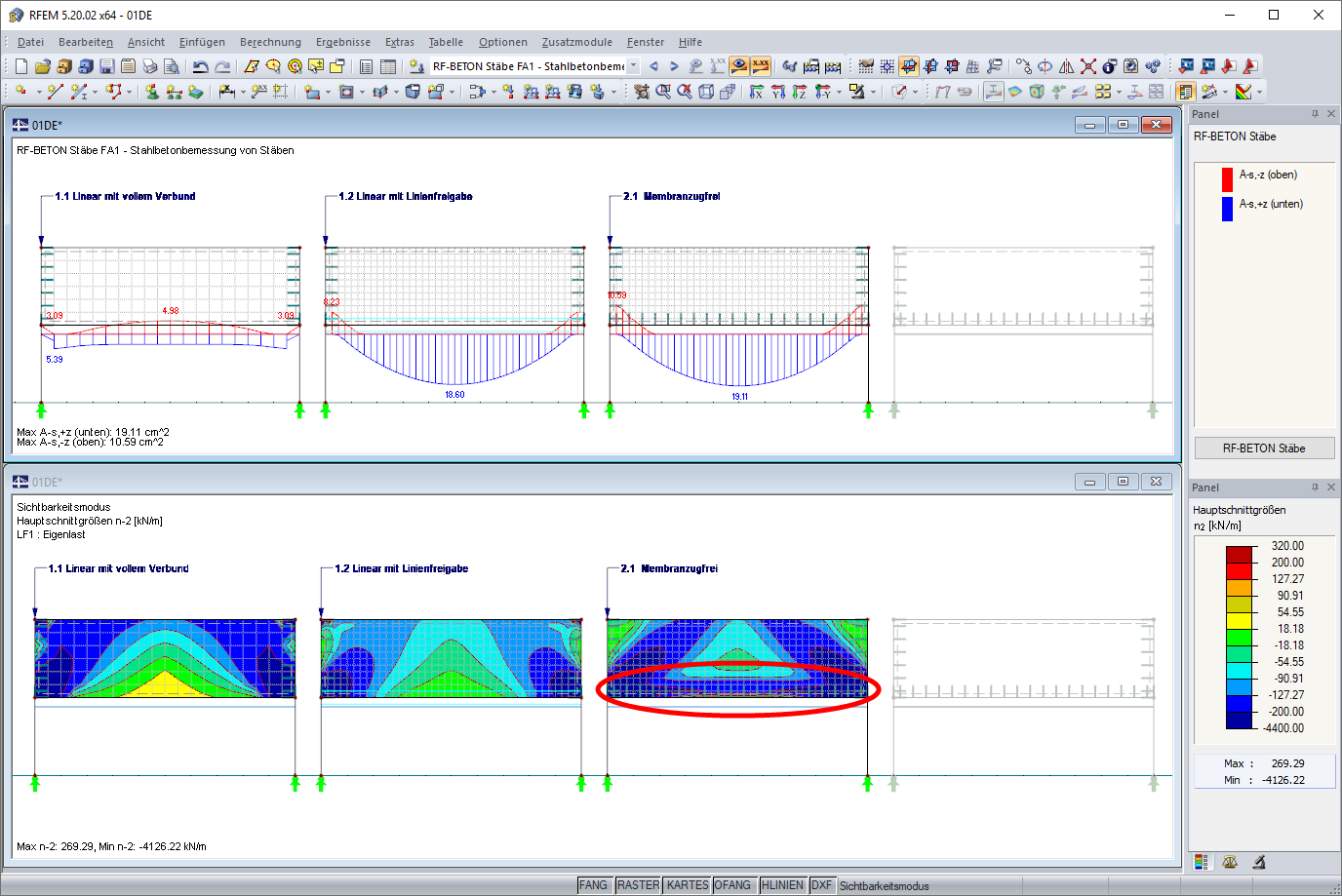Toggle the highlighted panel display icon
The height and width of the screenshot is (896, 1342).
[x=1186, y=92]
